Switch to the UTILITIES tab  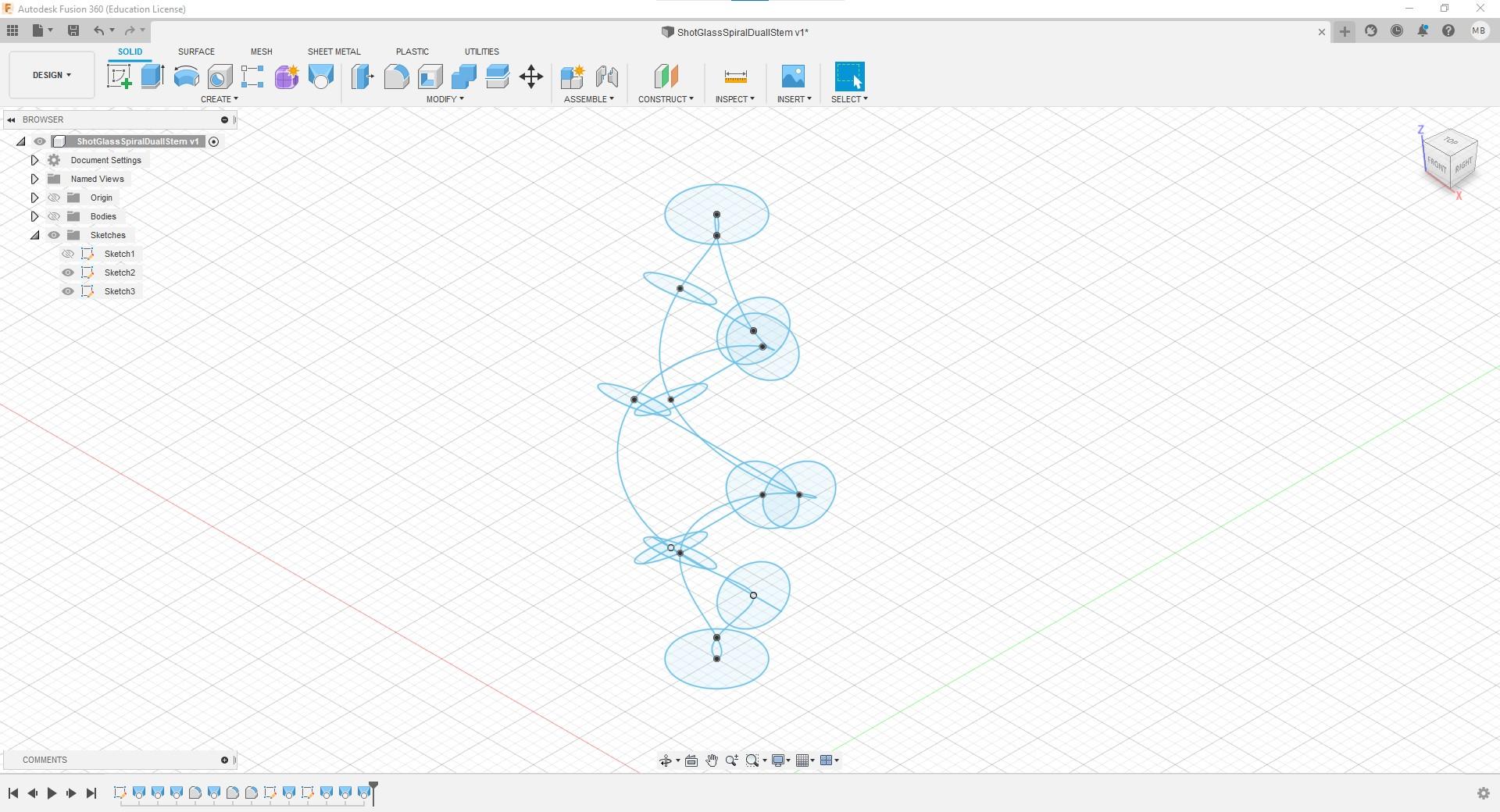click(x=481, y=52)
